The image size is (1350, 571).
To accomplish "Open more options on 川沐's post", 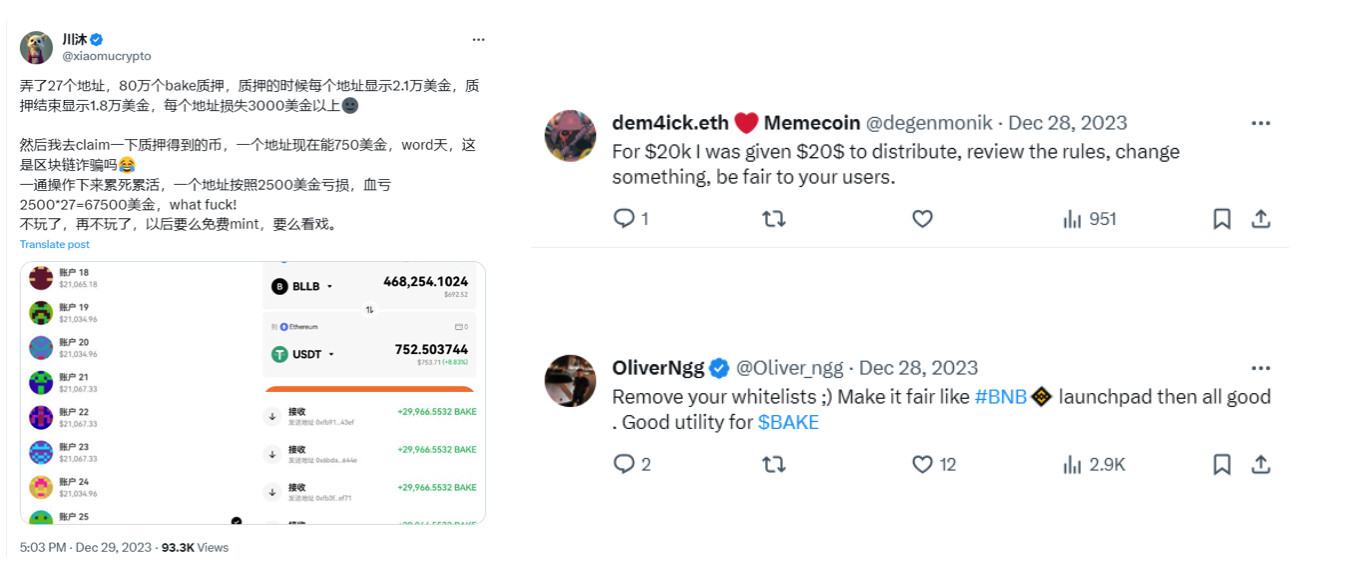I will click(x=479, y=39).
